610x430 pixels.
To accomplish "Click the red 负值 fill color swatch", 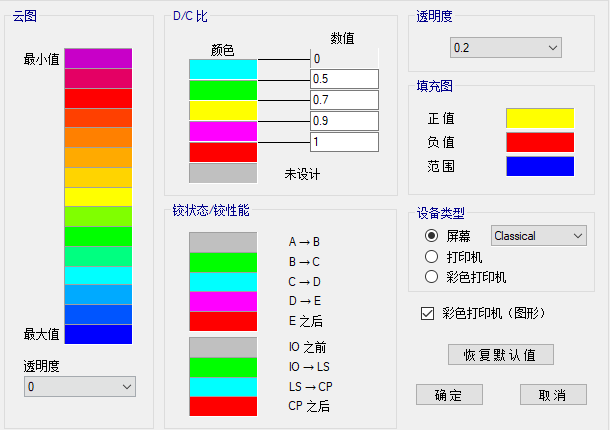I will point(540,142).
